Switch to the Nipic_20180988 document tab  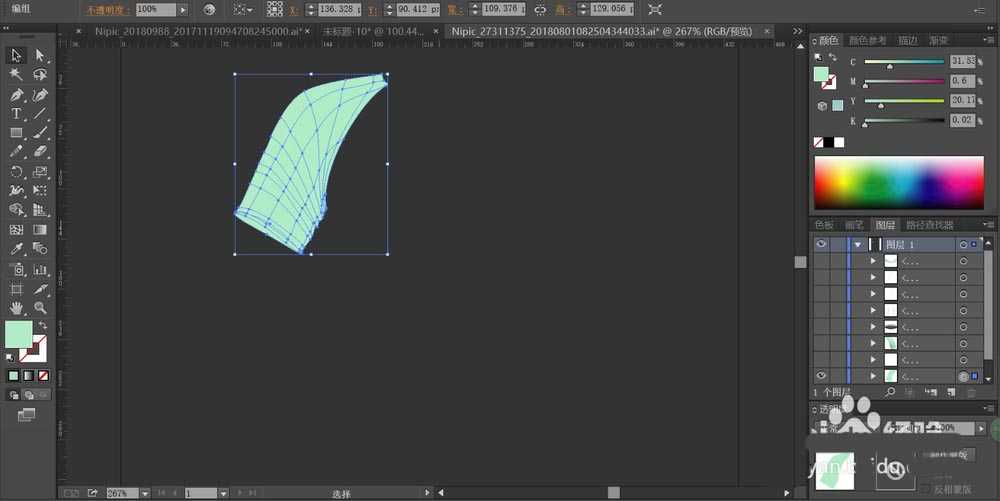200,31
